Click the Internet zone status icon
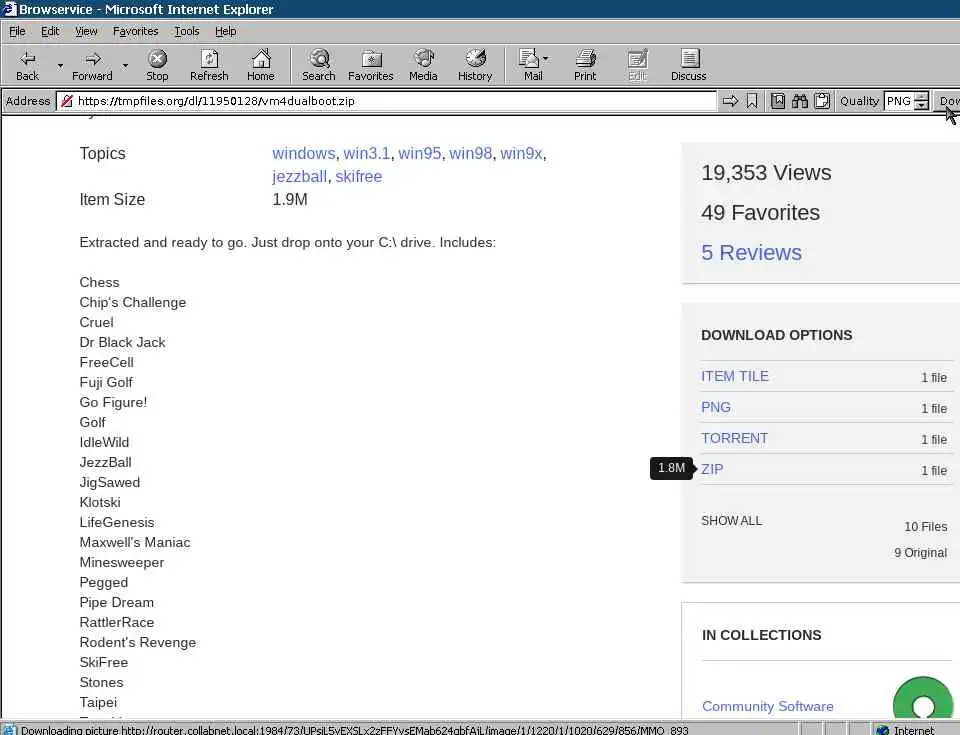This screenshot has width=960, height=735. pos(882,729)
